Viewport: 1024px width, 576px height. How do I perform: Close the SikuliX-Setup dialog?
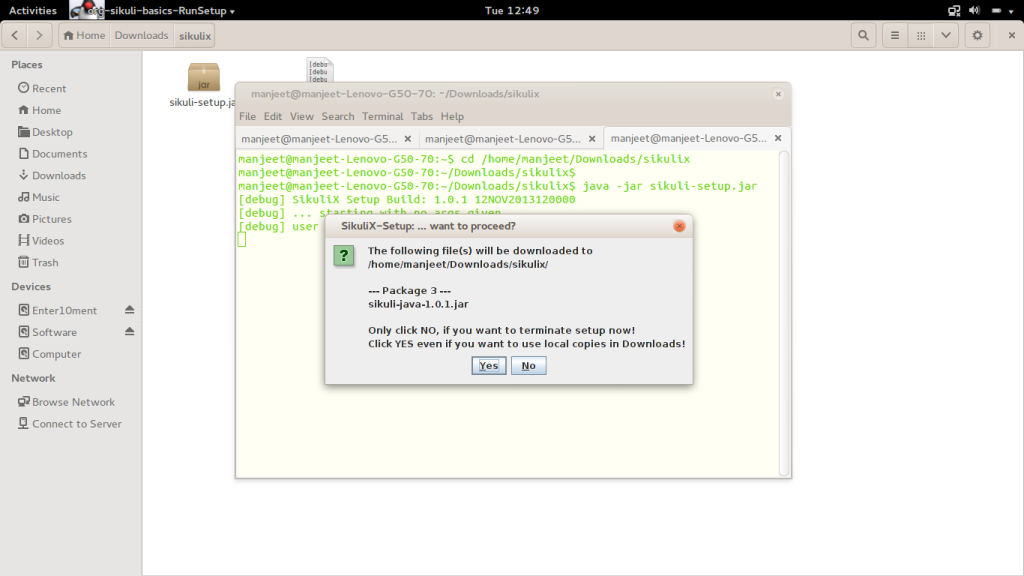coord(679,226)
